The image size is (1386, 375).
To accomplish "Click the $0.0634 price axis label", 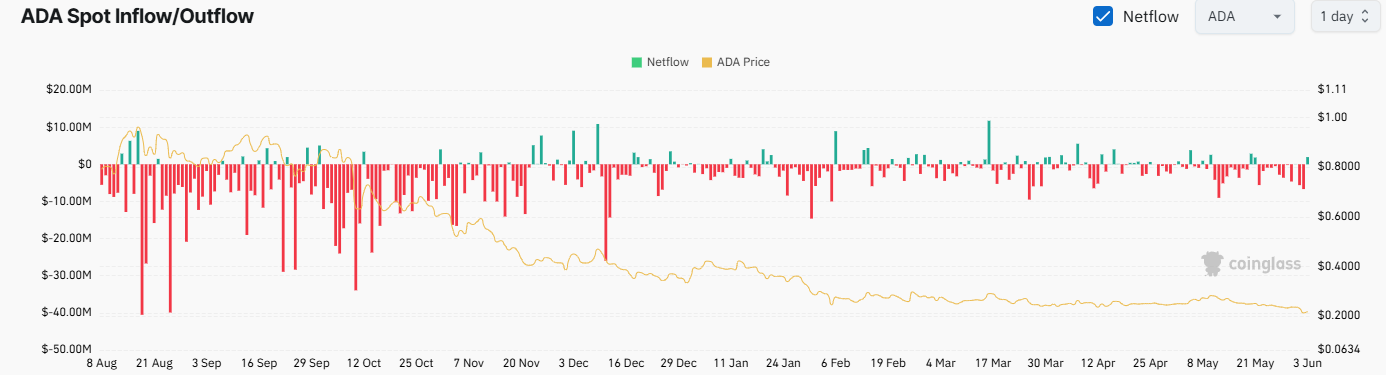I will tap(1338, 349).
